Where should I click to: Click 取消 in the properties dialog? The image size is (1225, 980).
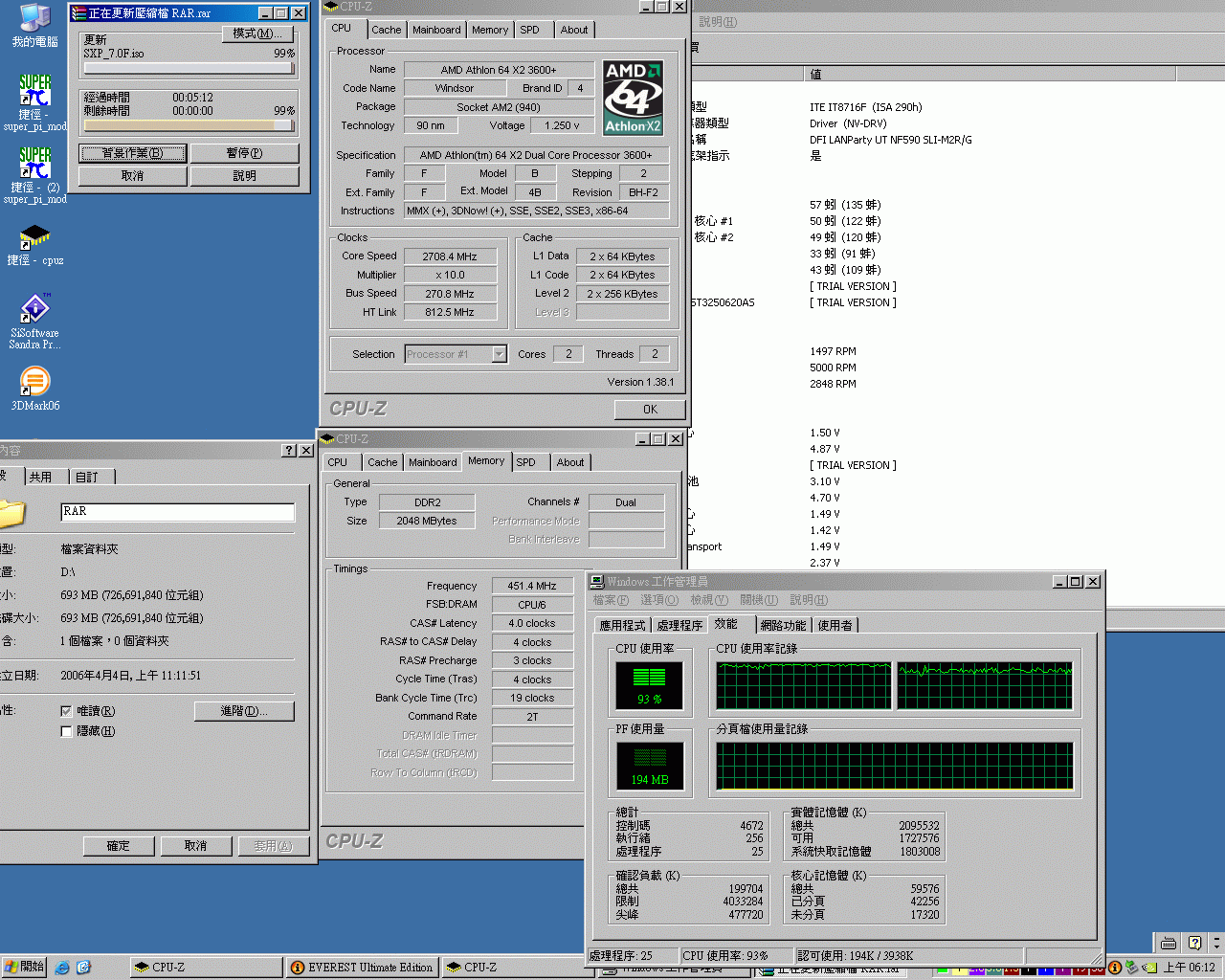(195, 846)
